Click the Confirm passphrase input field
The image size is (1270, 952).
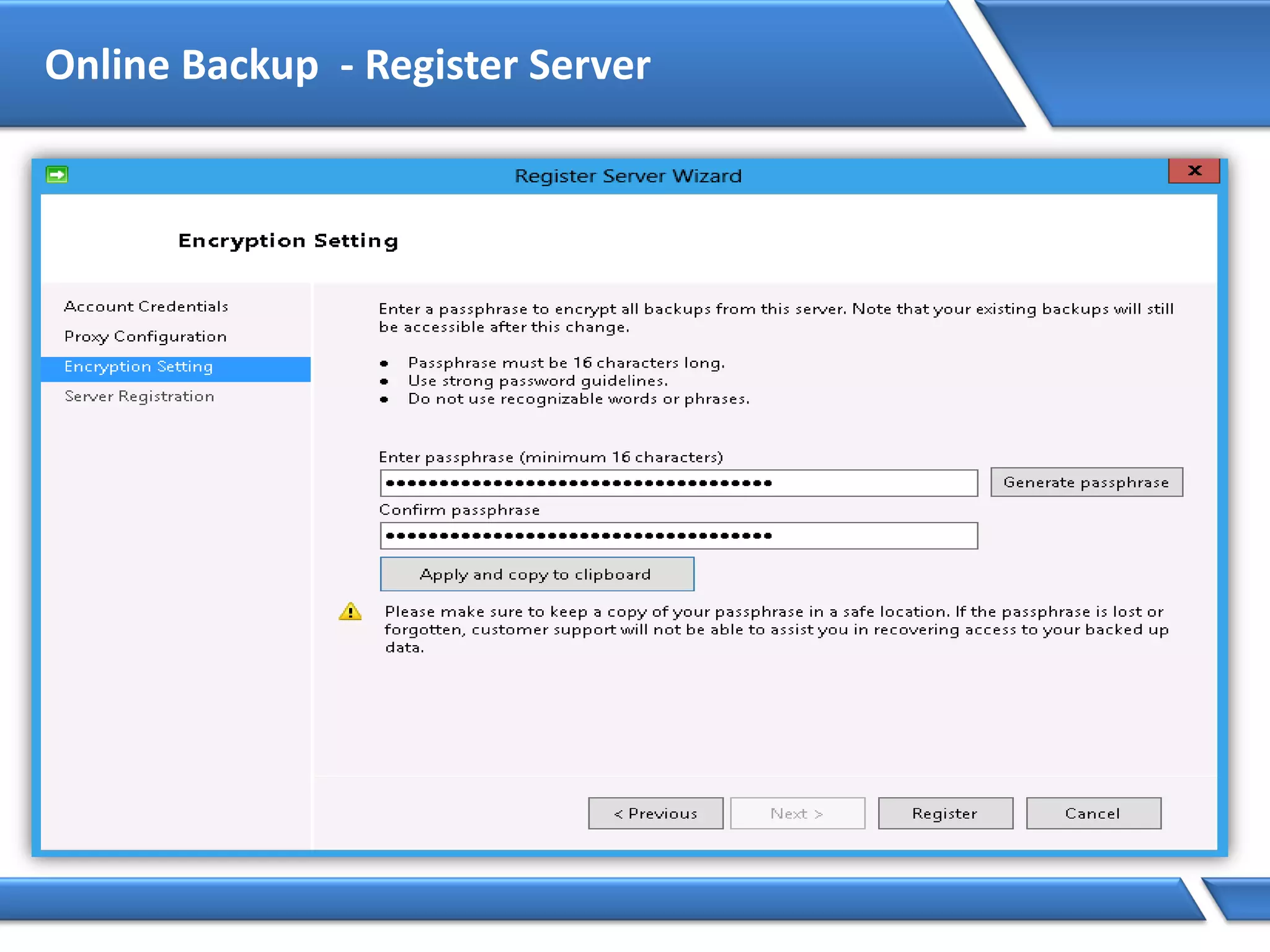pyautogui.click(x=679, y=535)
